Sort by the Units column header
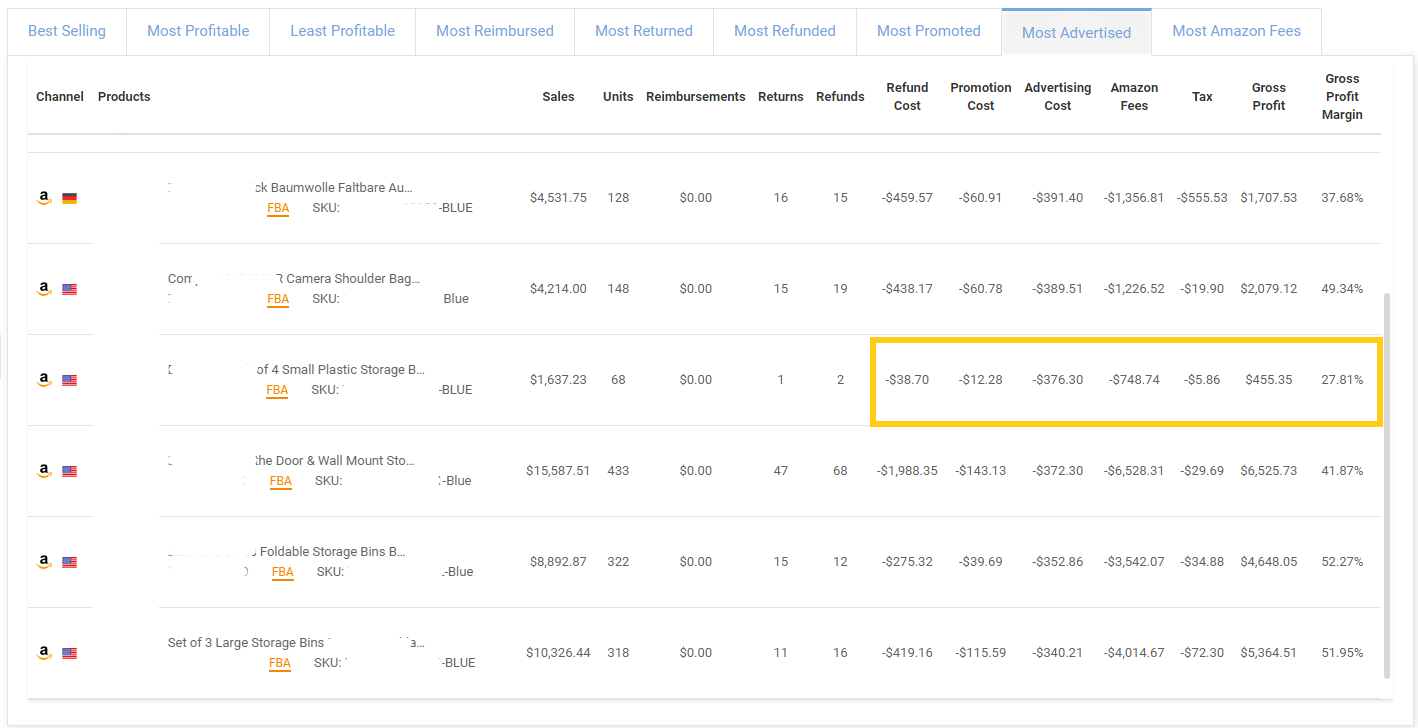This screenshot has height=728, width=1418. pyautogui.click(x=618, y=97)
